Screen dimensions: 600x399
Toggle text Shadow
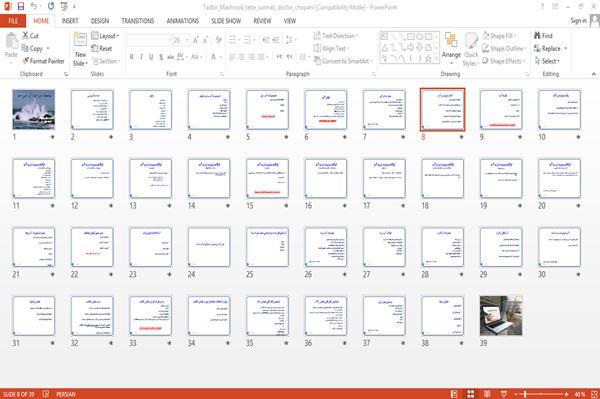coord(161,57)
